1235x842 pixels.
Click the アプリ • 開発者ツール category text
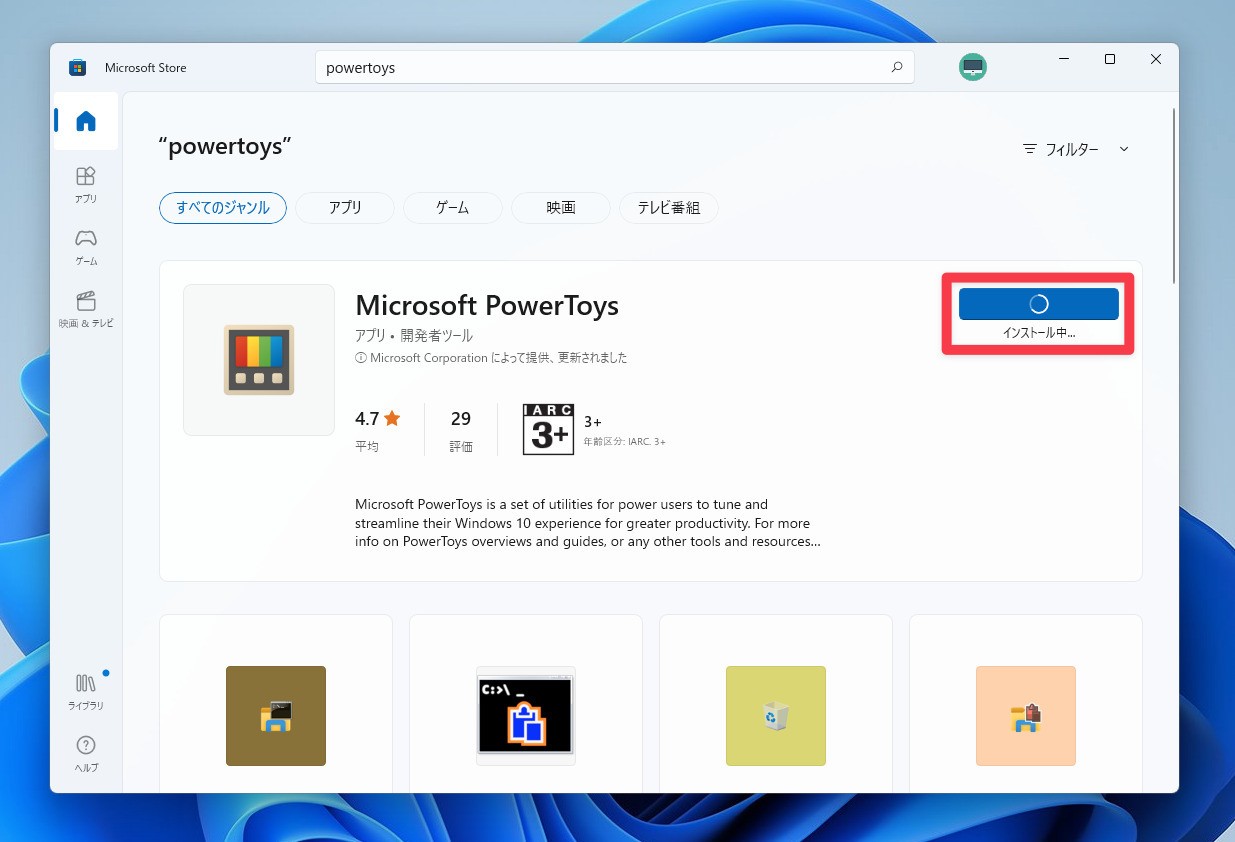(x=414, y=335)
